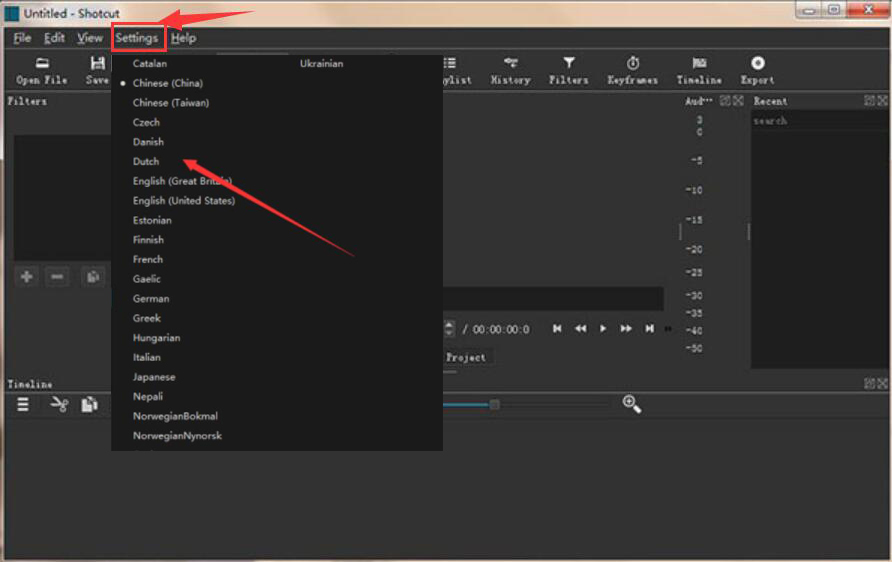Choose German from language list
Viewport: 892px width, 562px height.
click(151, 299)
